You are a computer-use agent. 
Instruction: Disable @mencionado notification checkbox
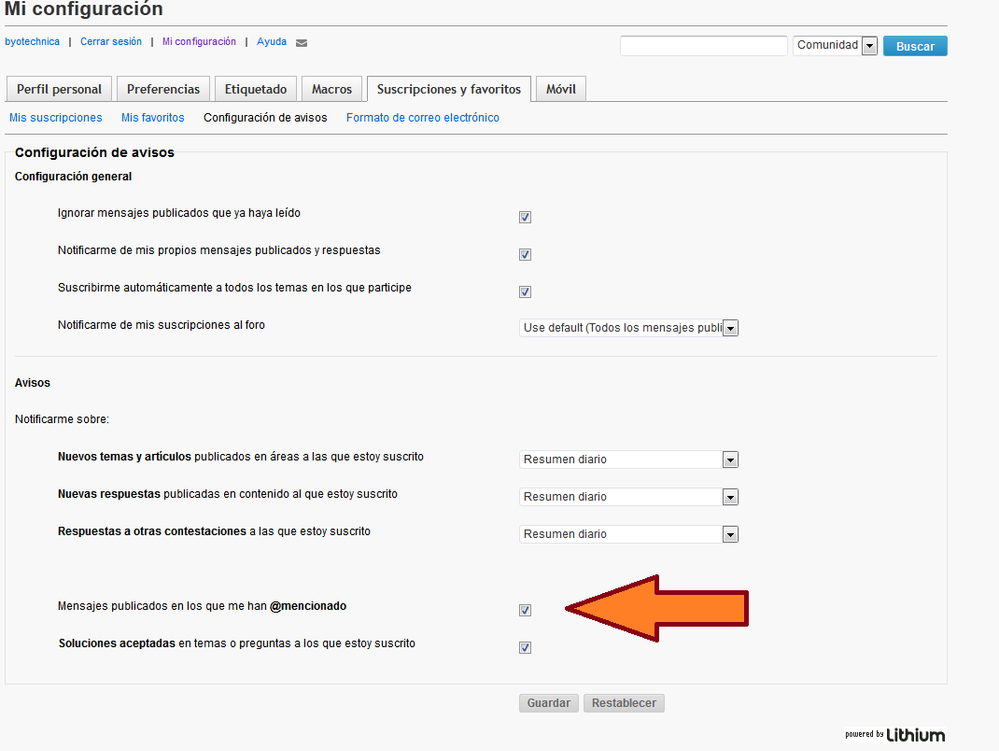[525, 610]
